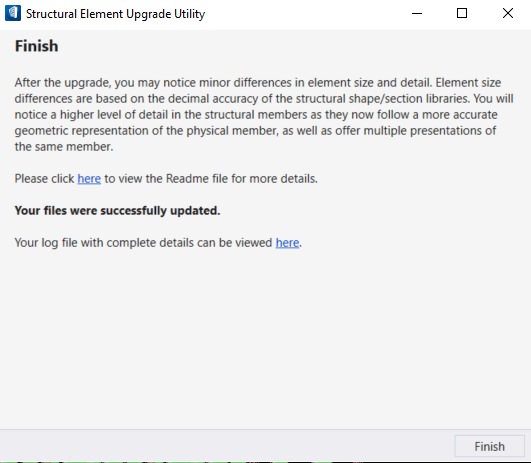This screenshot has height=463, width=531.
Task: Maximize the Upgrade Utility window
Action: (x=462, y=14)
